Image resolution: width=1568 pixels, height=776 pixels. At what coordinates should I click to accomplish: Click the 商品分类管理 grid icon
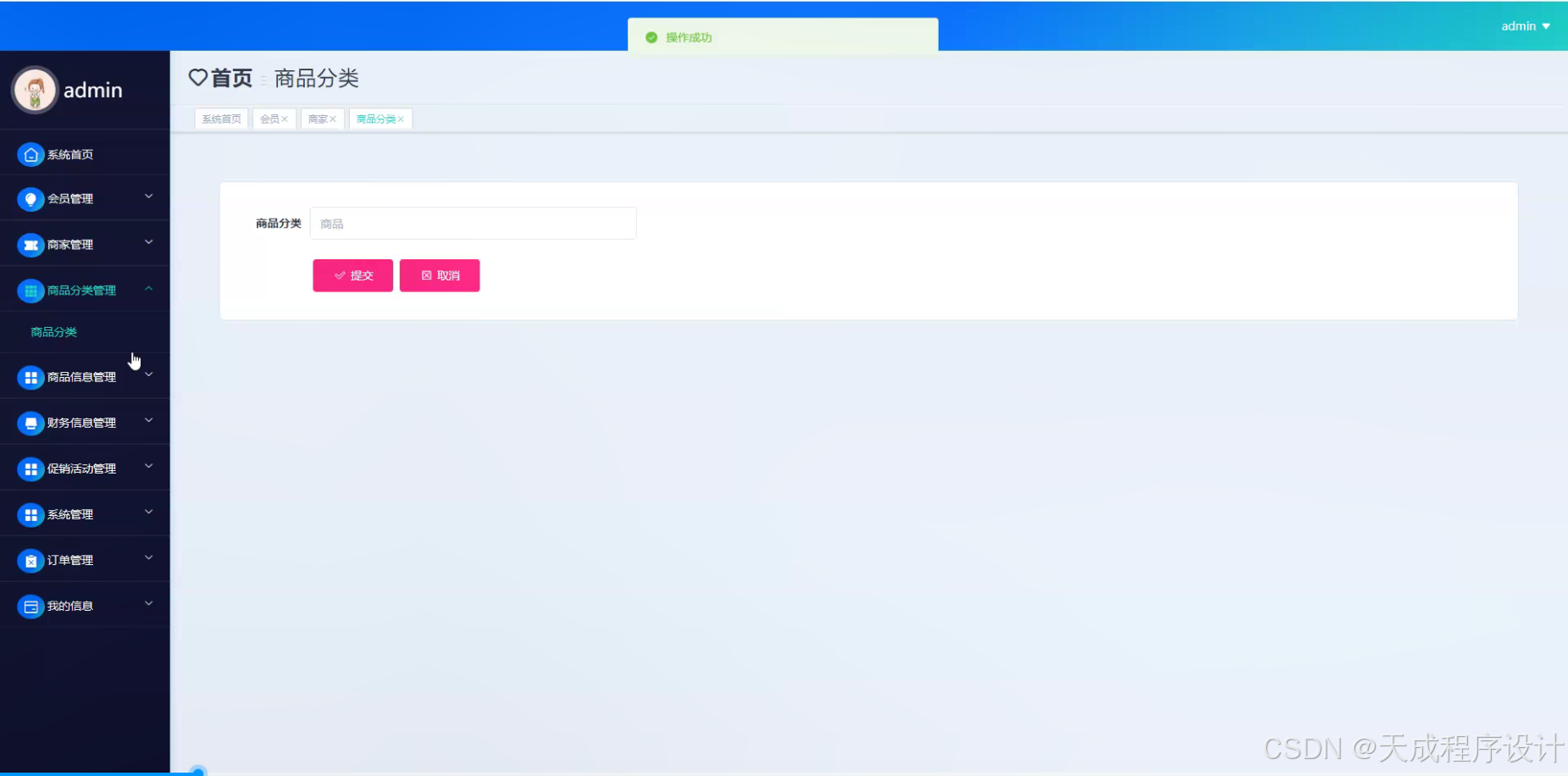pyautogui.click(x=30, y=291)
